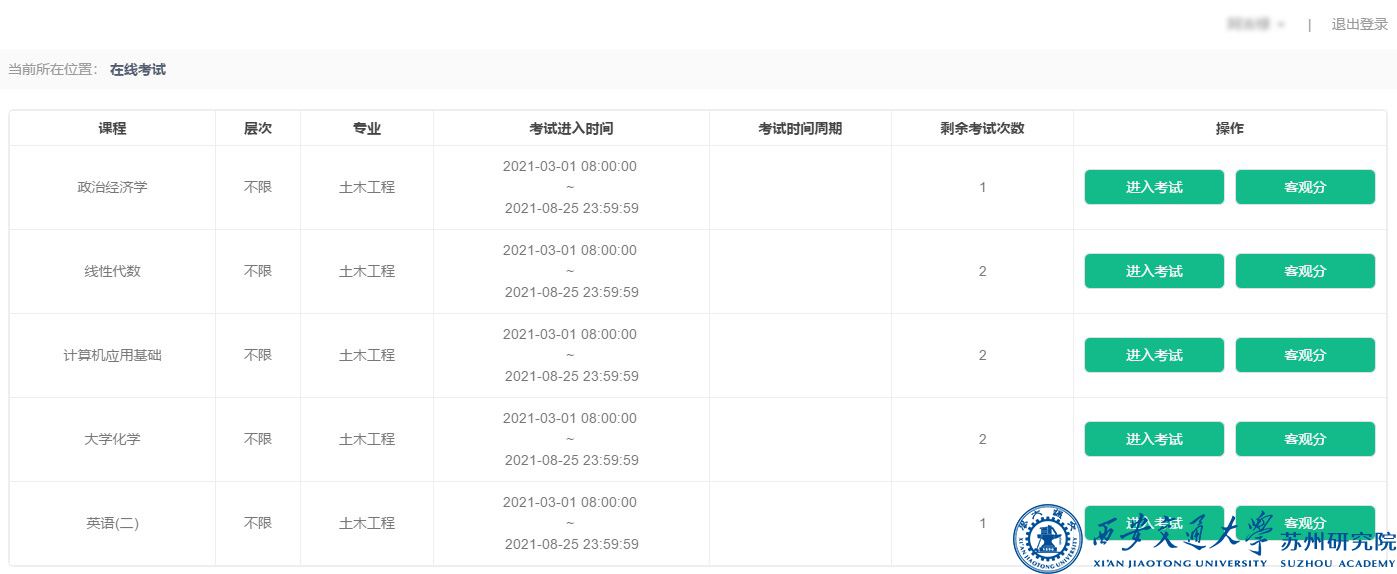Click the 剩余考试次数 column header
The height and width of the screenshot is (574, 1397).
tap(982, 129)
